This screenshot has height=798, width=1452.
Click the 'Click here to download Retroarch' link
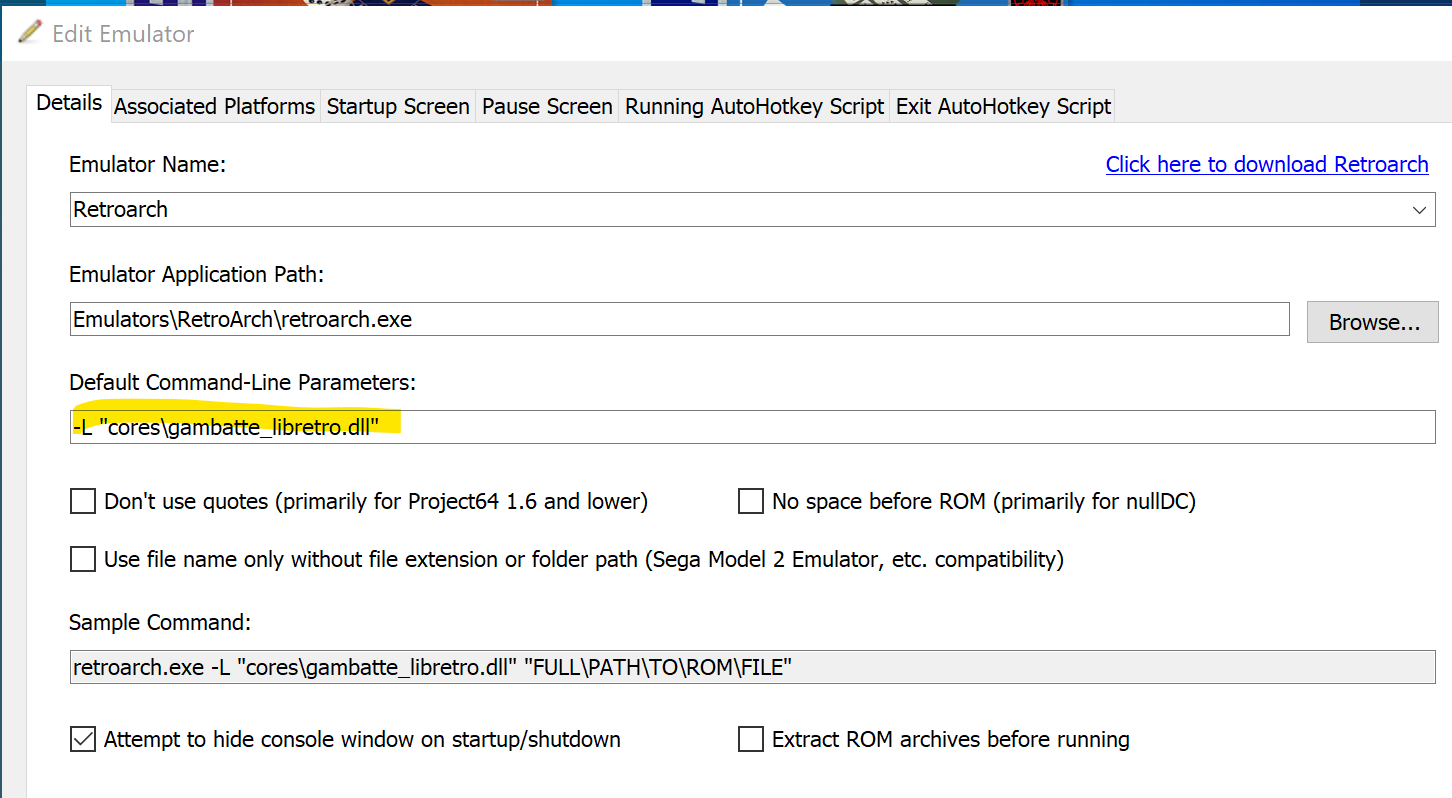[1267, 164]
